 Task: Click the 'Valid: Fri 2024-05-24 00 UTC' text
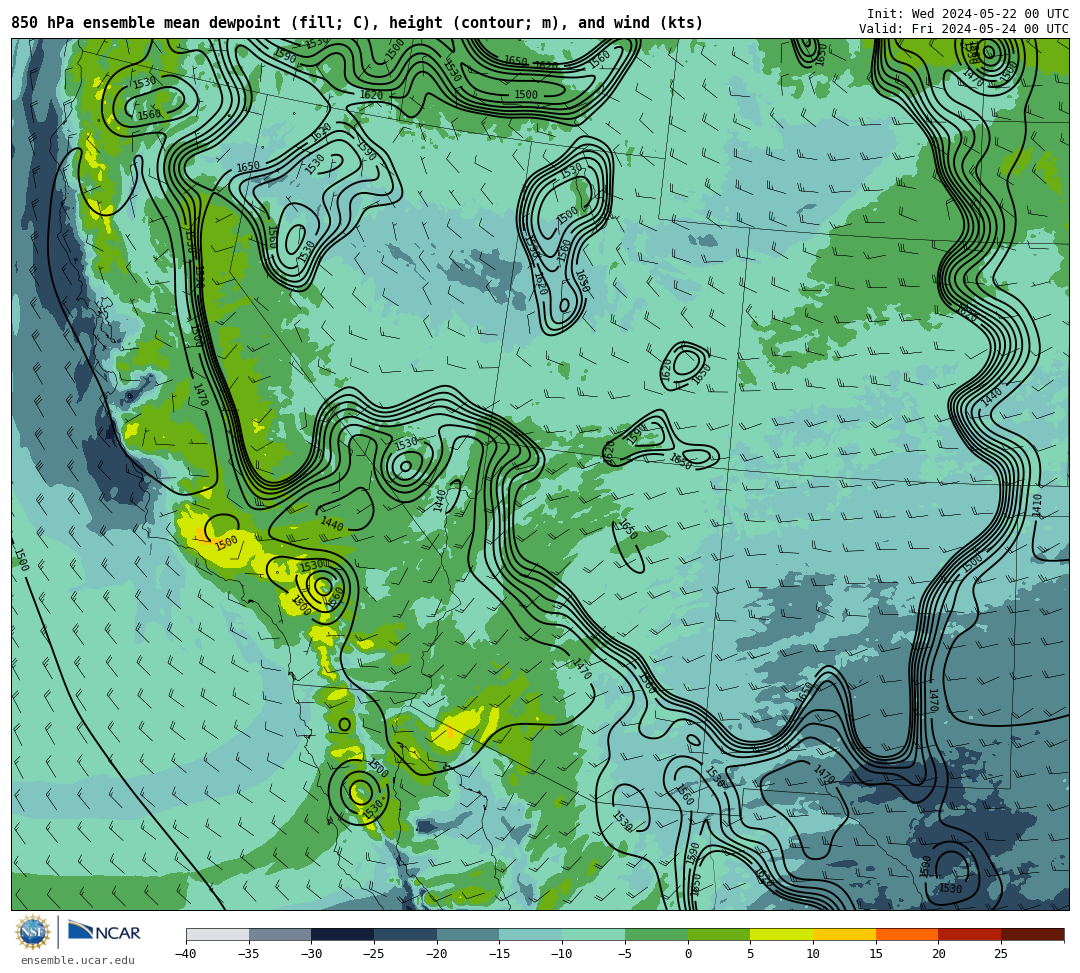(964, 29)
